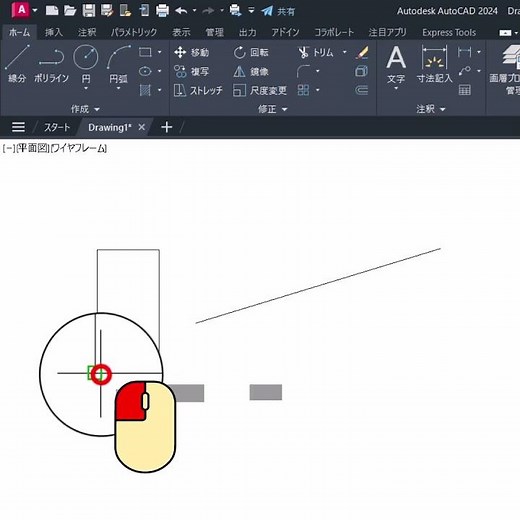The height and width of the screenshot is (520, 520).
Task: Expand the 作成 panel dropdown
Action: tap(85, 109)
